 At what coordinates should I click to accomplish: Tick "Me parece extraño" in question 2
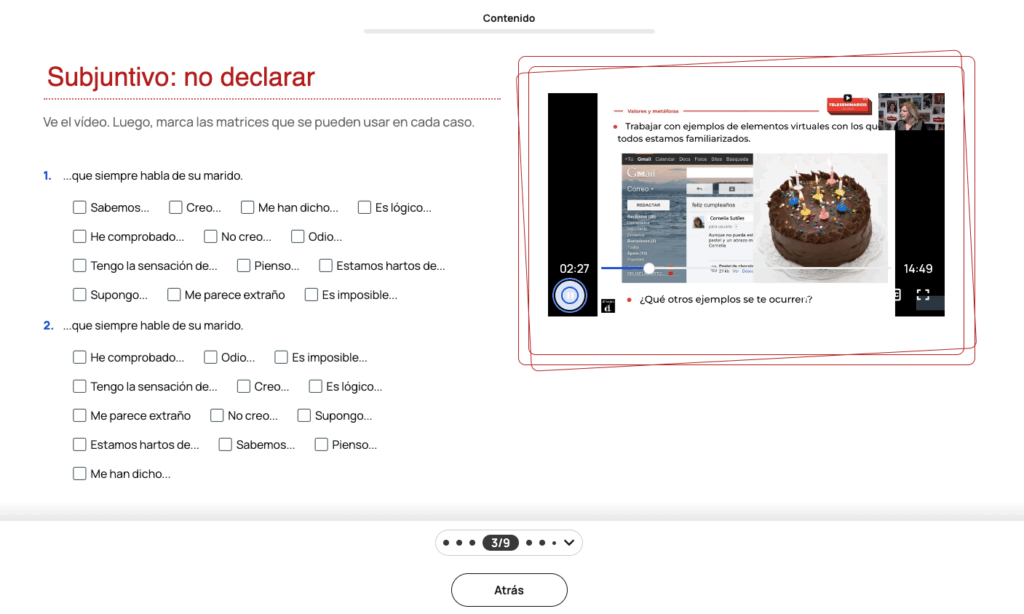click(79, 416)
